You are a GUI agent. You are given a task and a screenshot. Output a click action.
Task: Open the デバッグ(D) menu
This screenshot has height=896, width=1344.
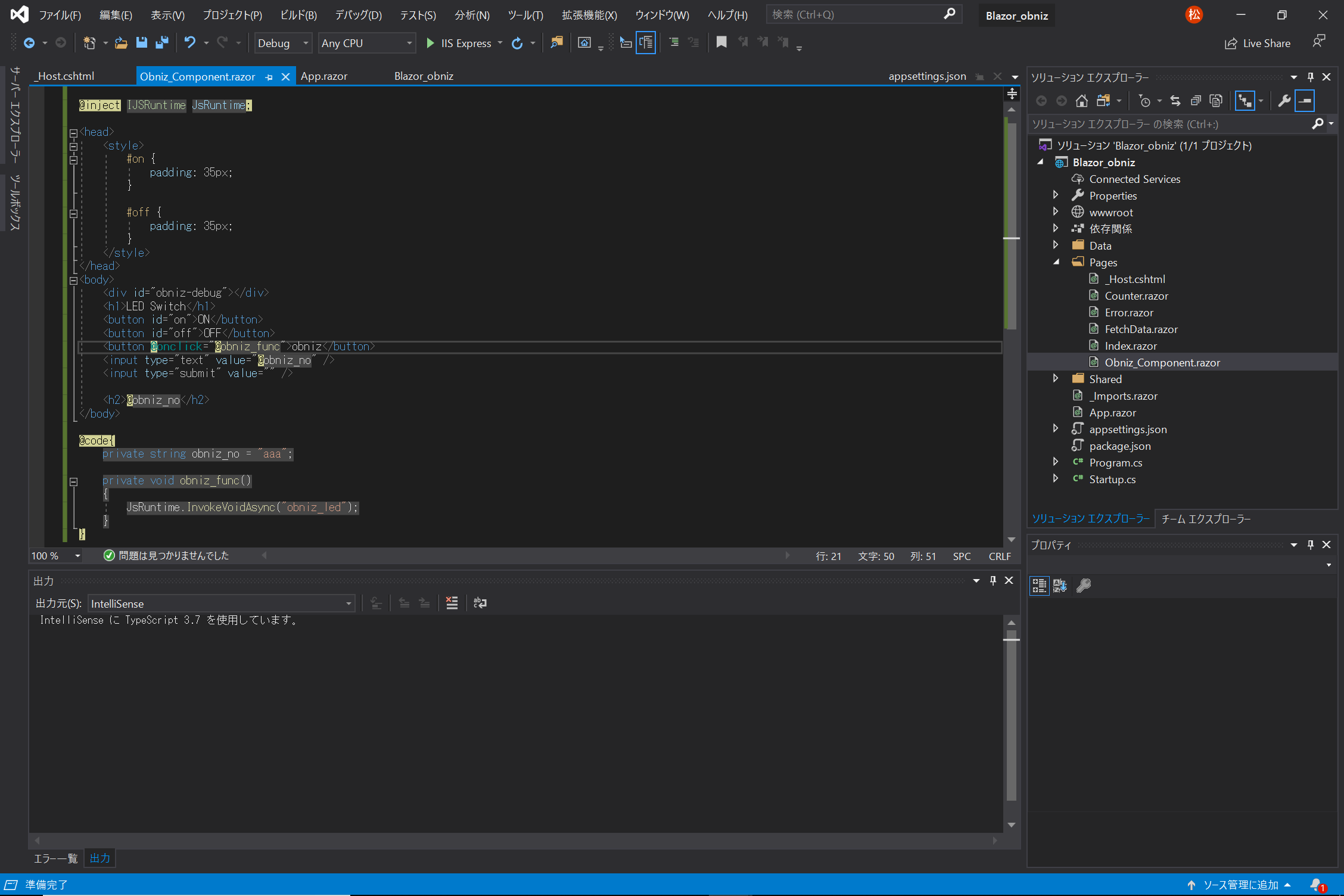358,15
